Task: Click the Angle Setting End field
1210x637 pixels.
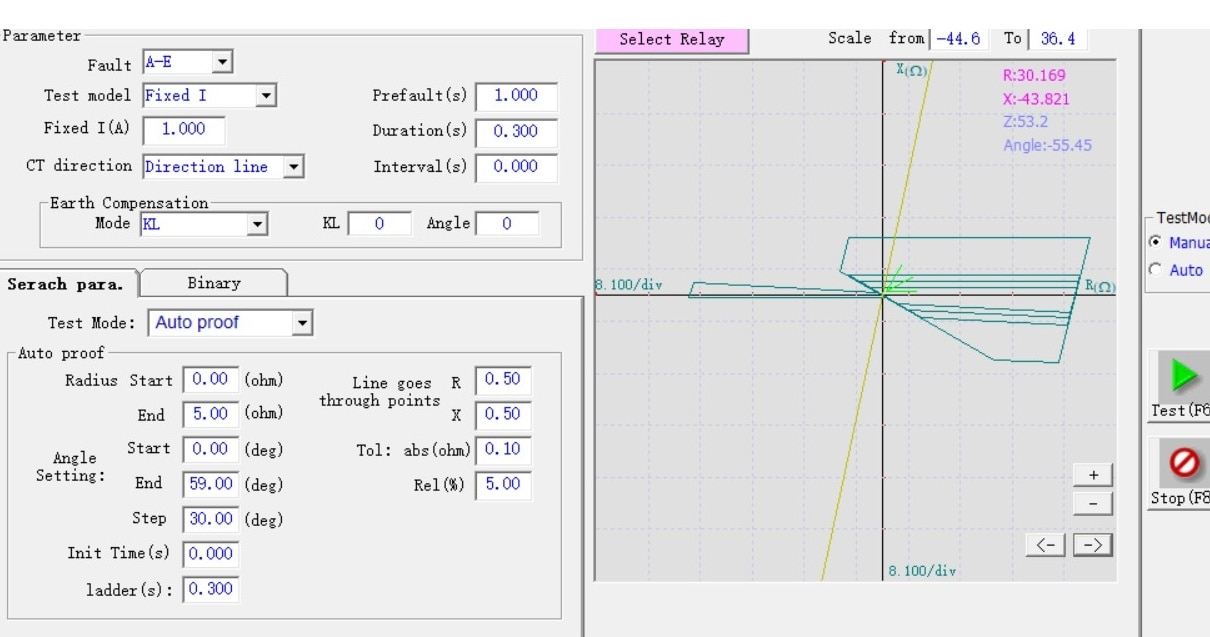Action: click(x=211, y=484)
